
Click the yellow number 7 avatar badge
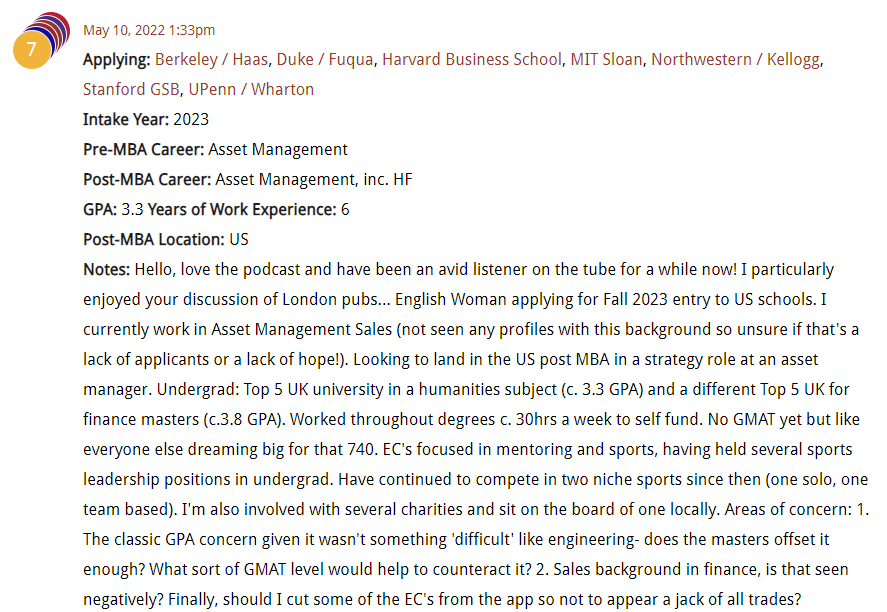coord(31,49)
